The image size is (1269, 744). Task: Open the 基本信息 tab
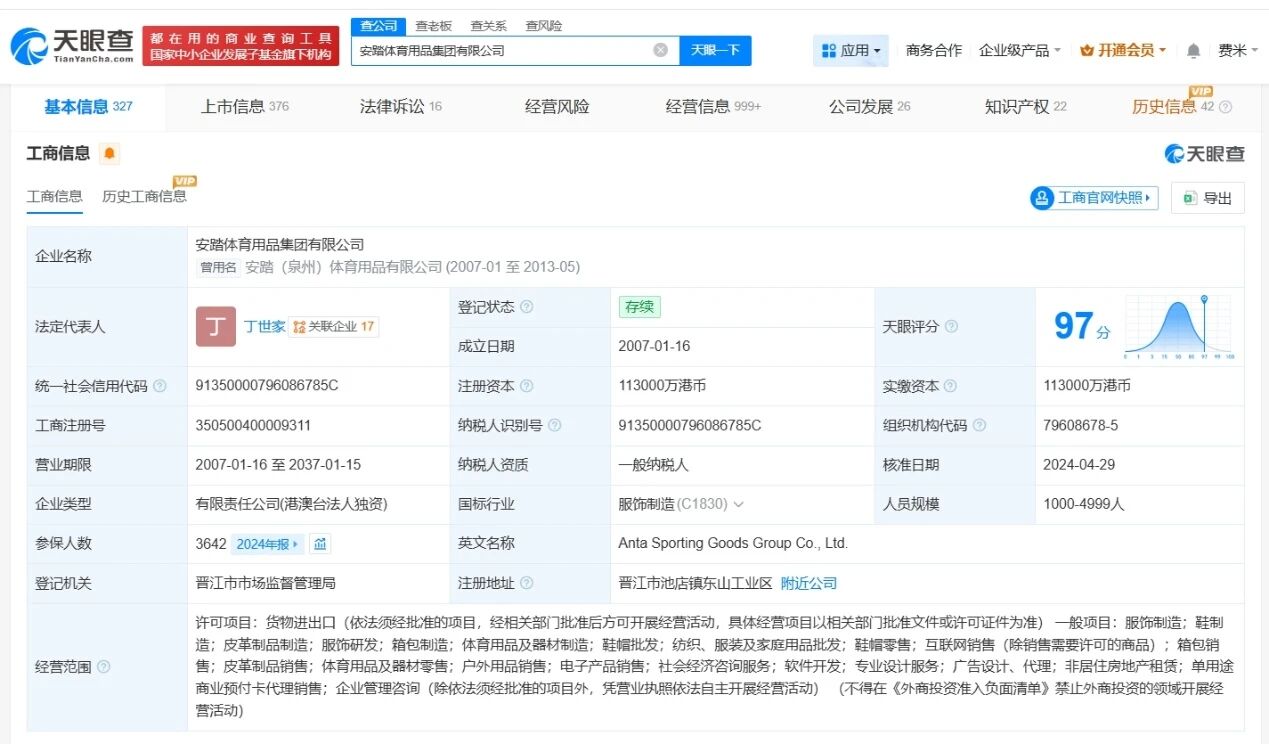(x=88, y=107)
